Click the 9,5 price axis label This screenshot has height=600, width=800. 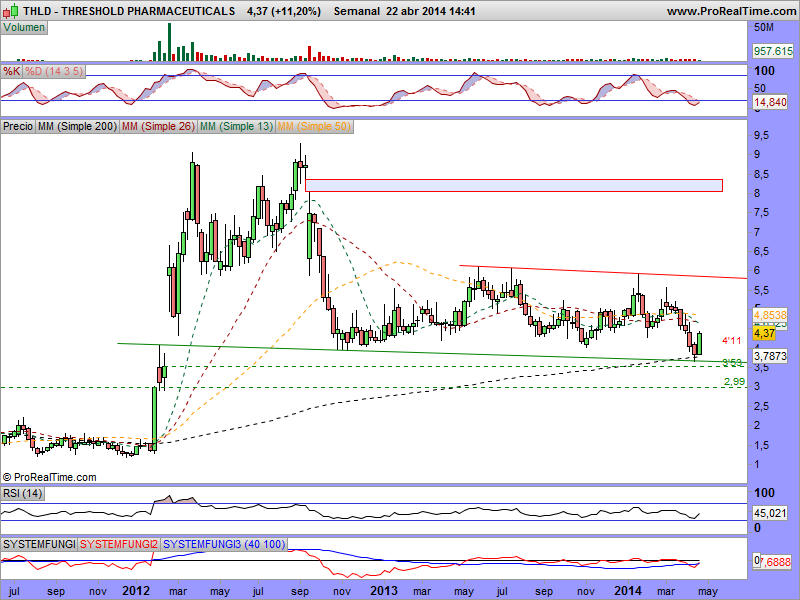(x=762, y=136)
